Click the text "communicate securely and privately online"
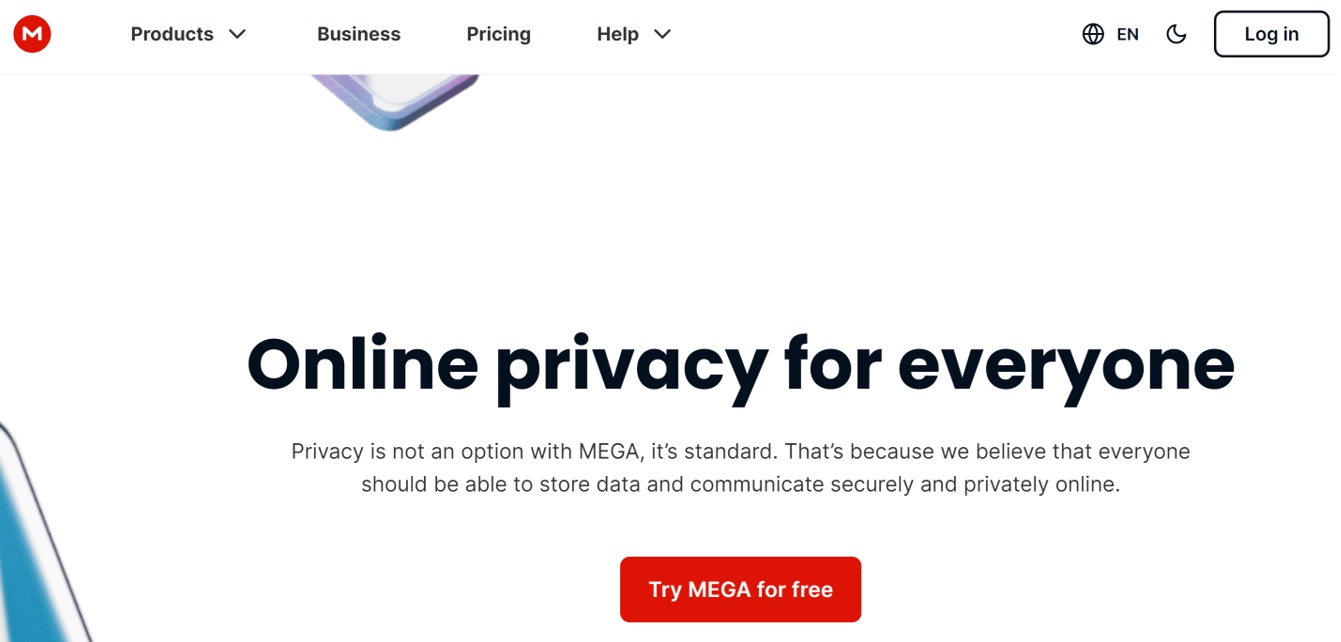 [904, 485]
